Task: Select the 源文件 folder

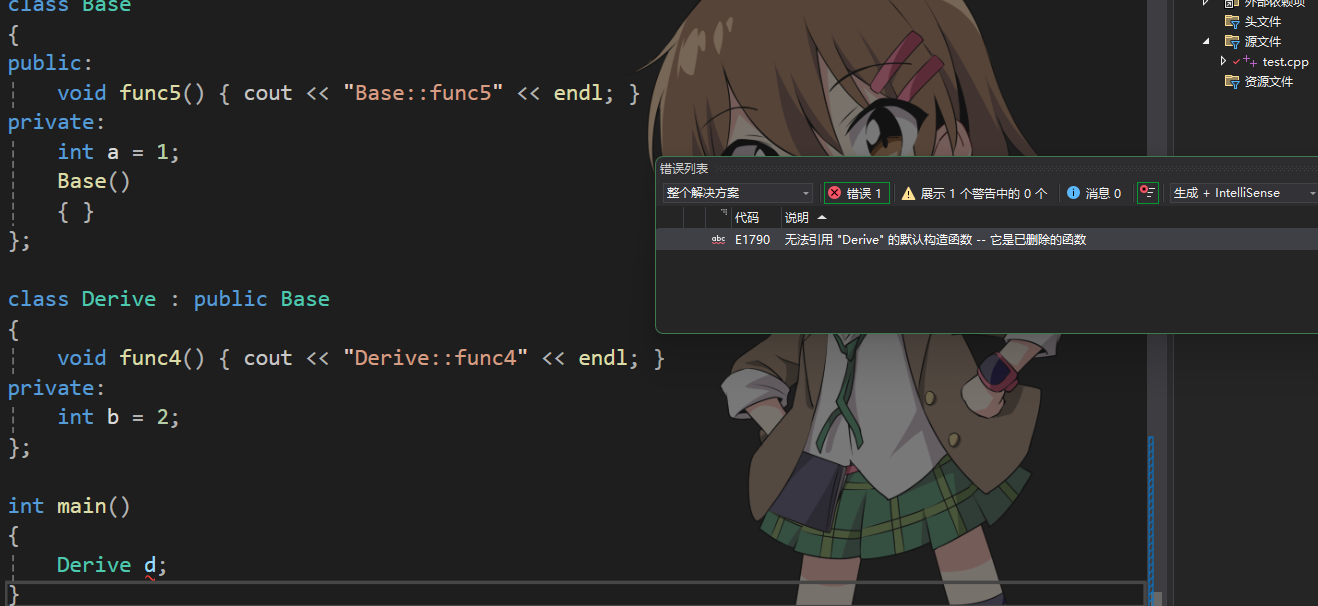Action: [1262, 42]
